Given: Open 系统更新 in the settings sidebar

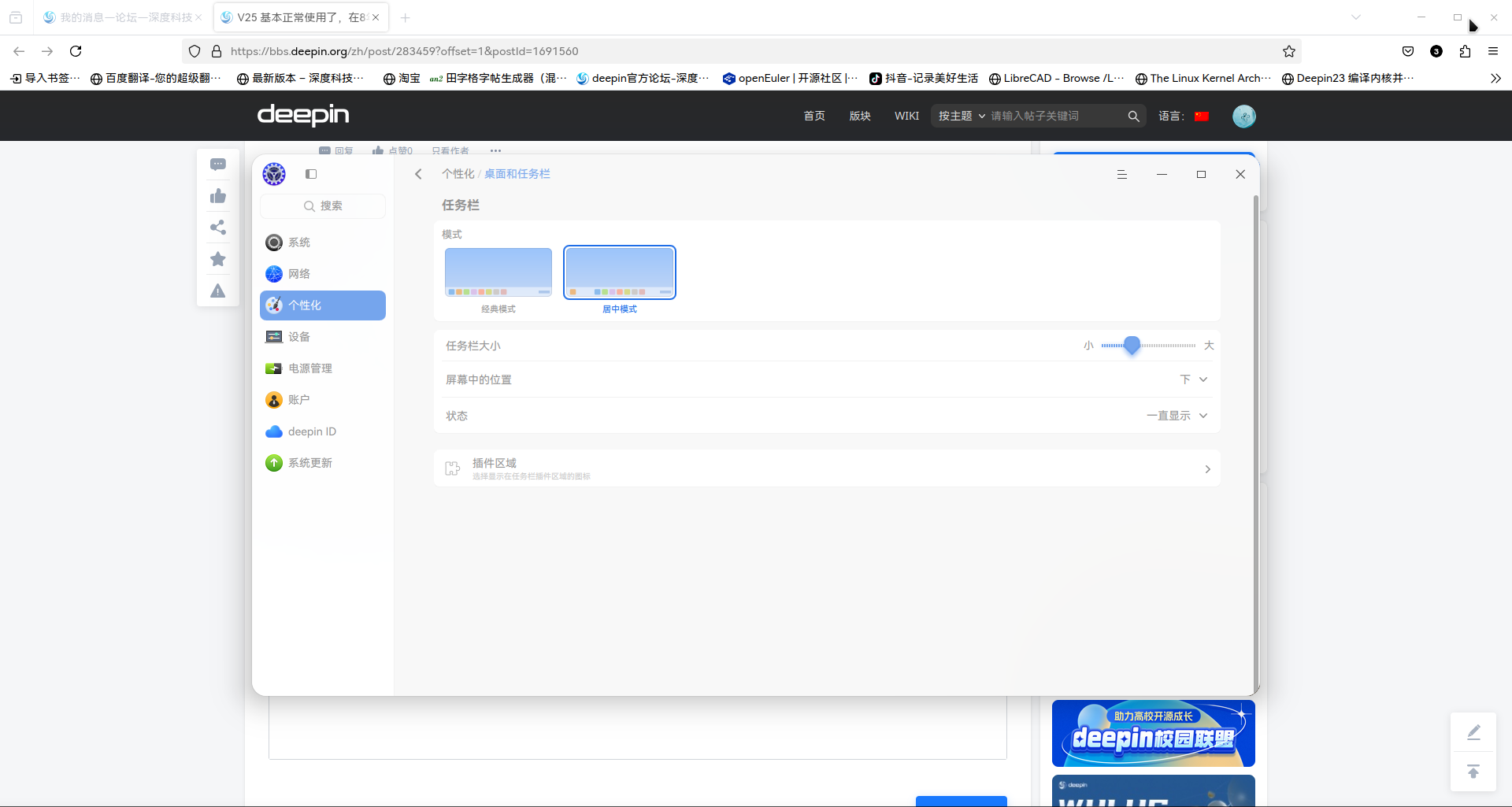Looking at the screenshot, I should (x=323, y=463).
